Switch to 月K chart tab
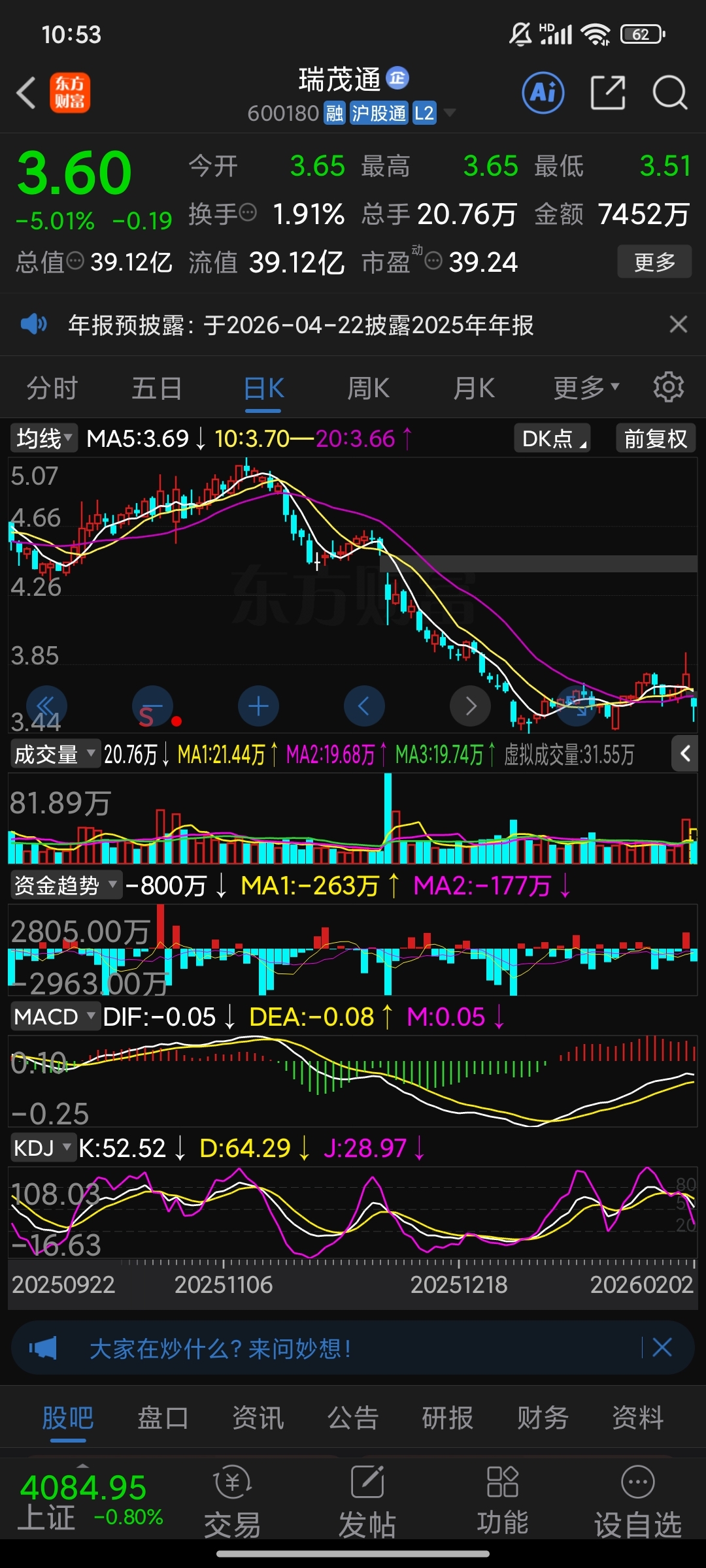The width and height of the screenshot is (706, 1568). coord(474,388)
